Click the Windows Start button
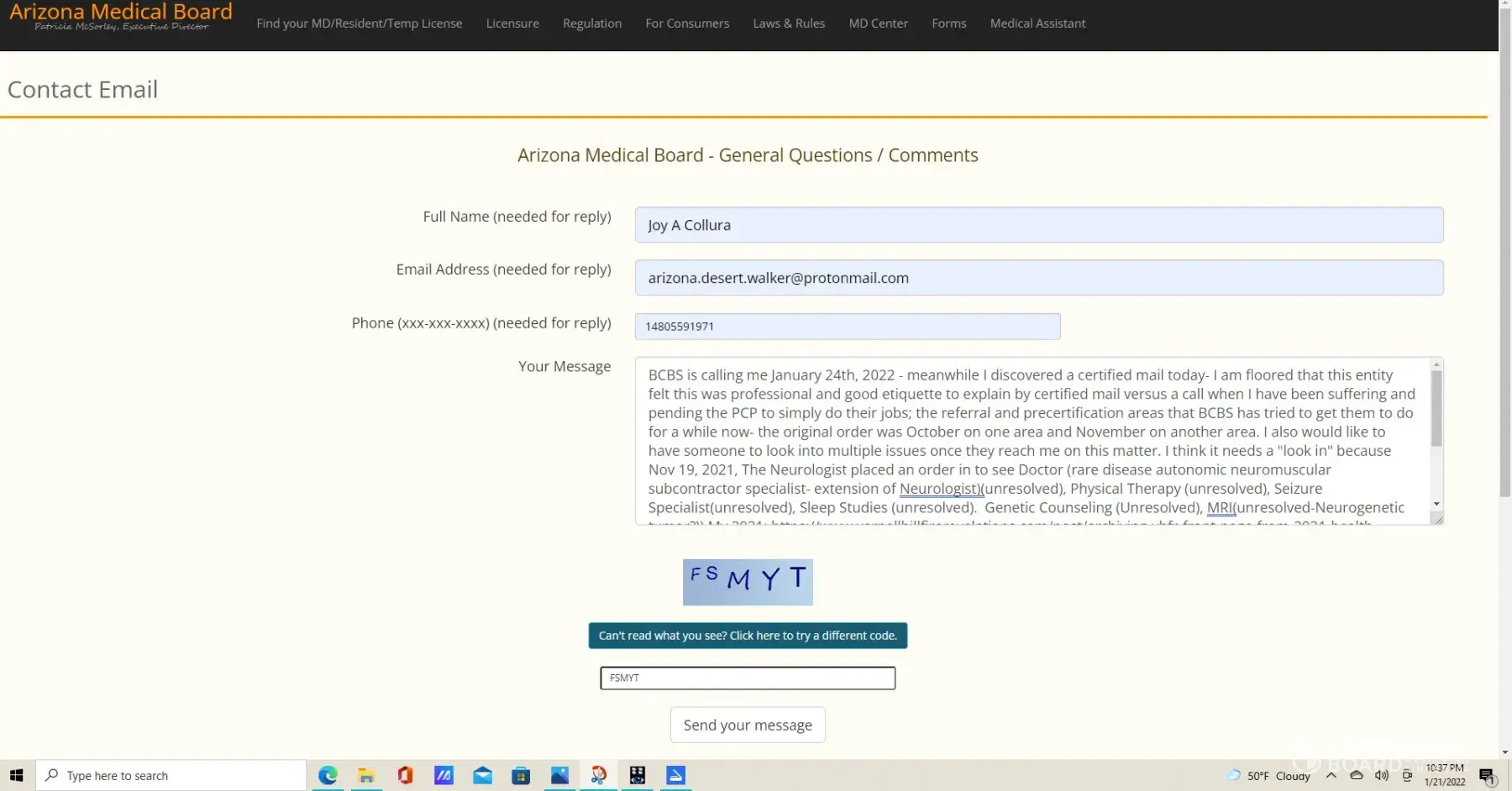The height and width of the screenshot is (791, 1512). (17, 775)
